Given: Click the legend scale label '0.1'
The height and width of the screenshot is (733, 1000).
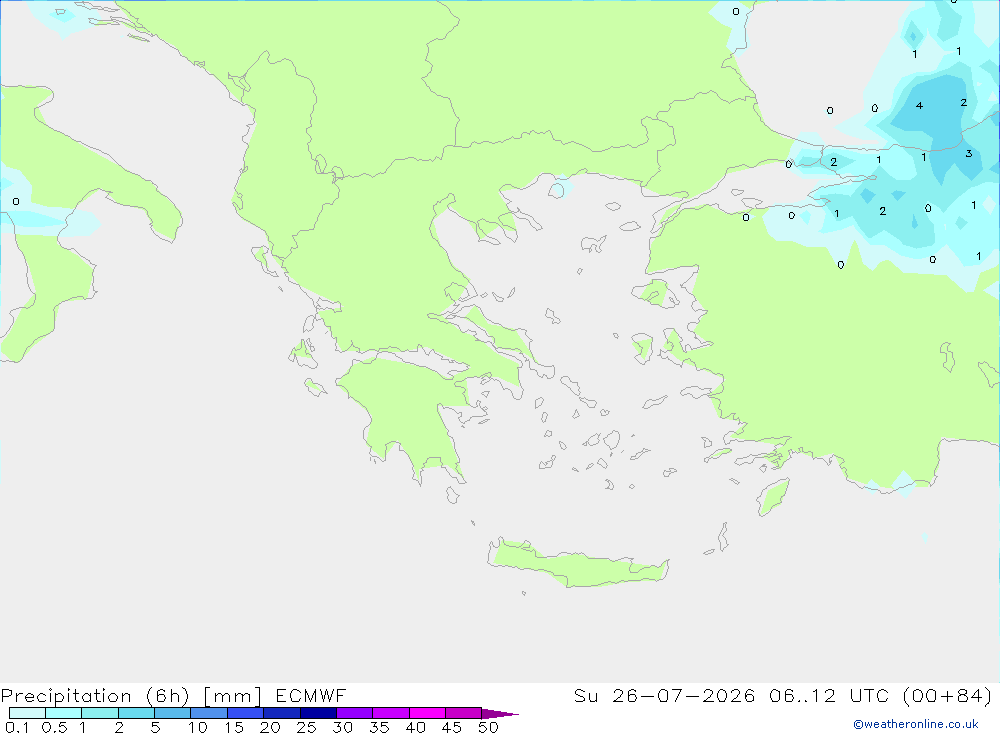Looking at the screenshot, I should [x=17, y=727].
